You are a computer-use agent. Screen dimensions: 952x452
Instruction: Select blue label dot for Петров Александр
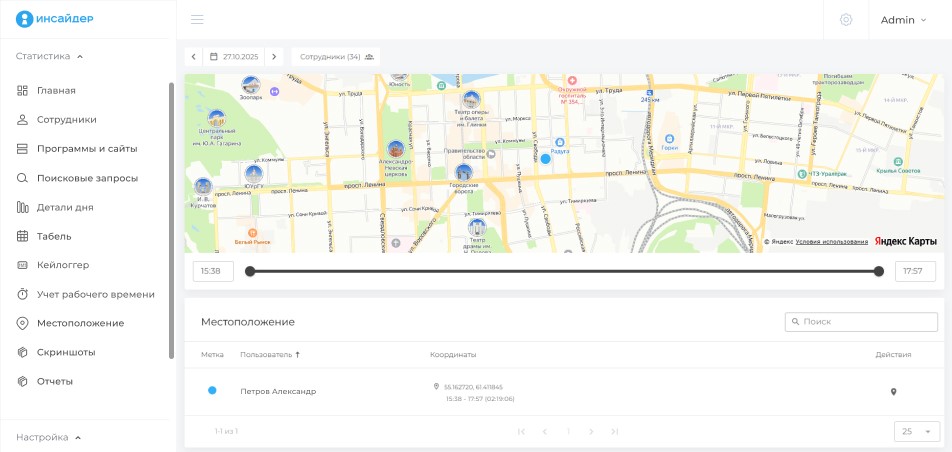pos(212,391)
